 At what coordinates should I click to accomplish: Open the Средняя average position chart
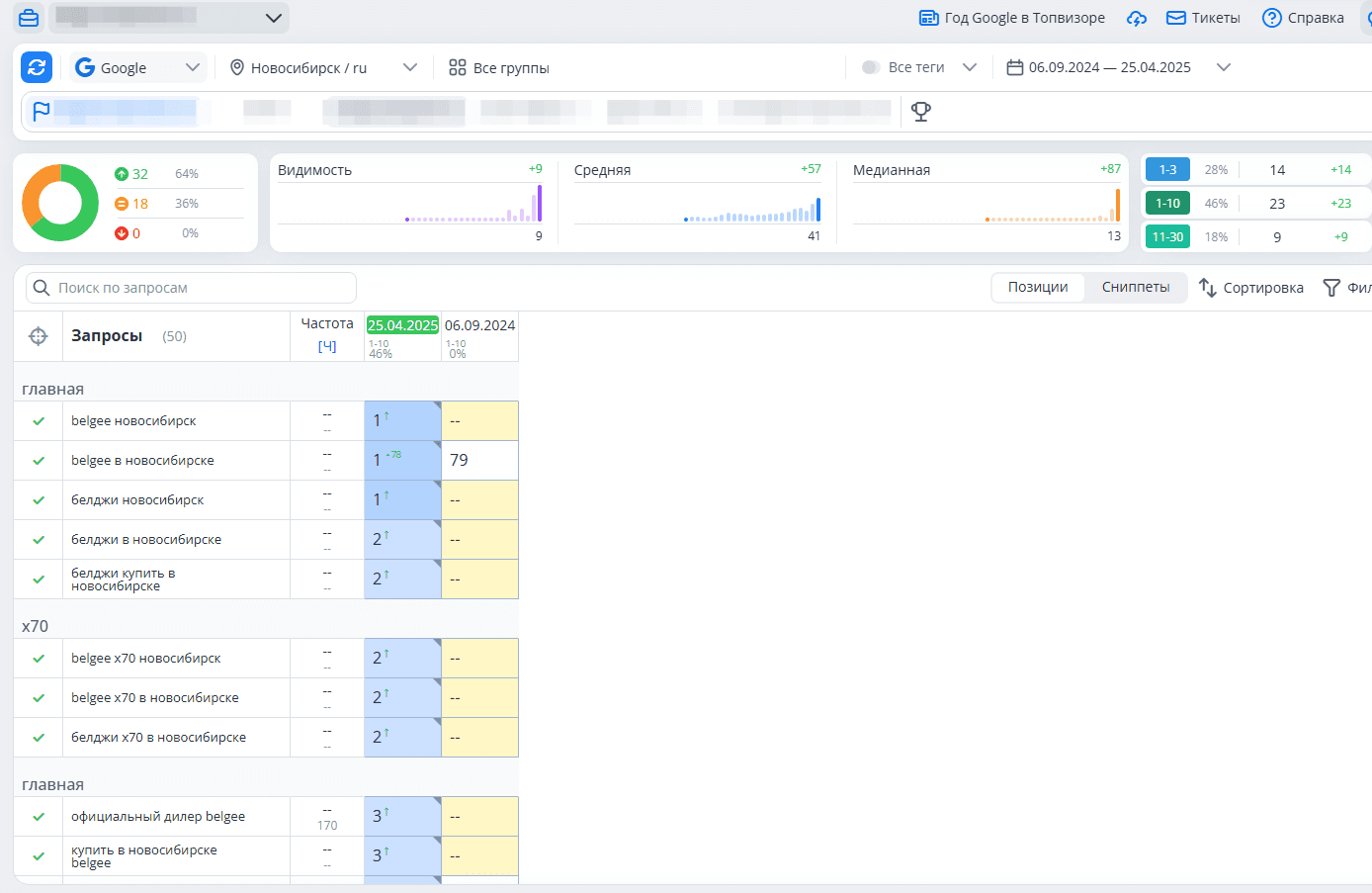click(x=698, y=203)
